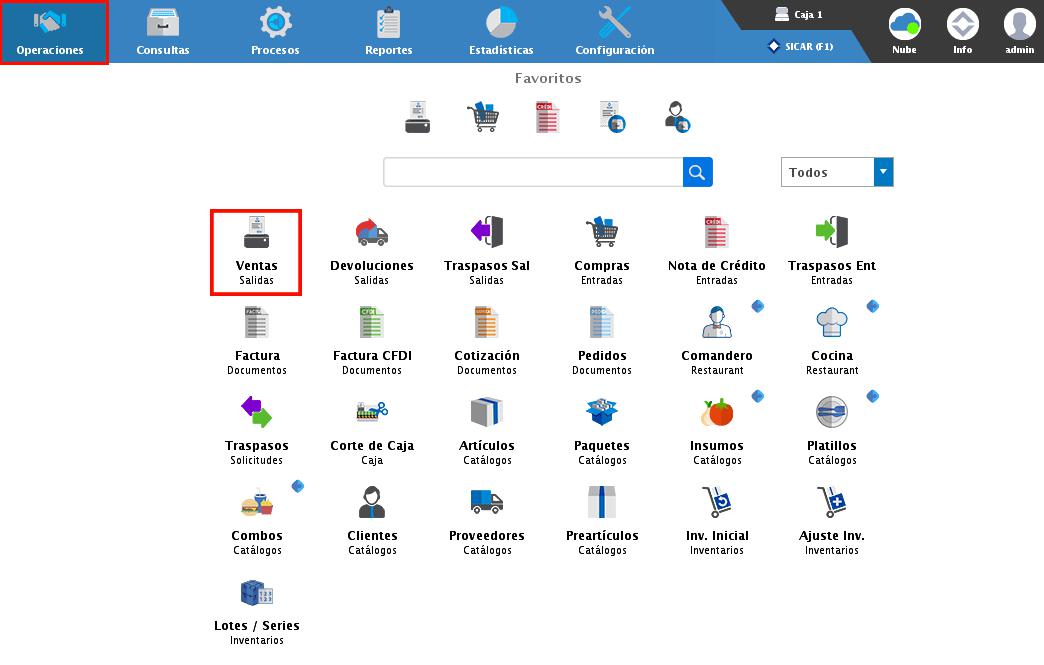Click inside the module search field
Screen dimensions: 1044x665
[x=533, y=172]
